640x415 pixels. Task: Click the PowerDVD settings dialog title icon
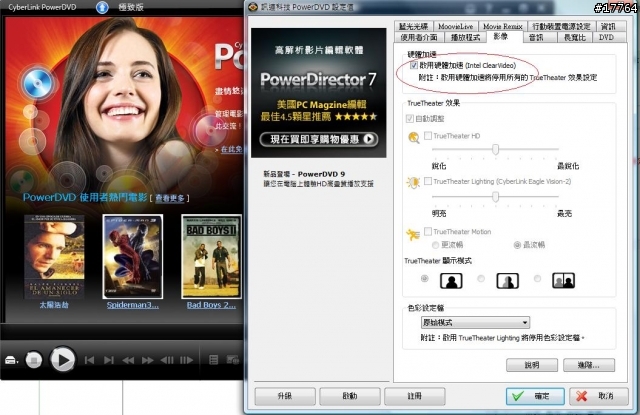pyautogui.click(x=253, y=7)
